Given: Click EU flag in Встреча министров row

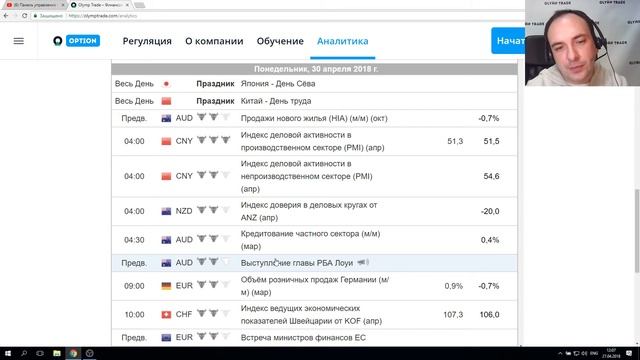Looking at the screenshot, I should tap(166, 338).
